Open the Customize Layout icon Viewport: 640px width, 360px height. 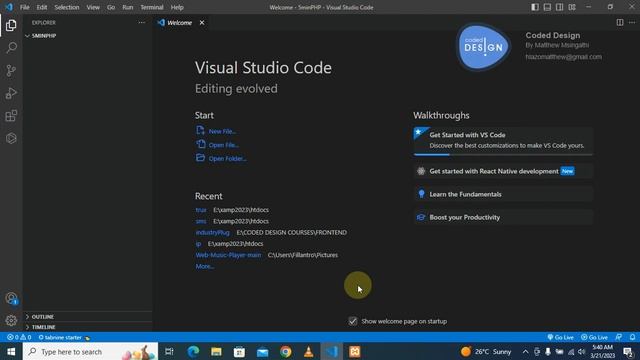click(x=572, y=7)
